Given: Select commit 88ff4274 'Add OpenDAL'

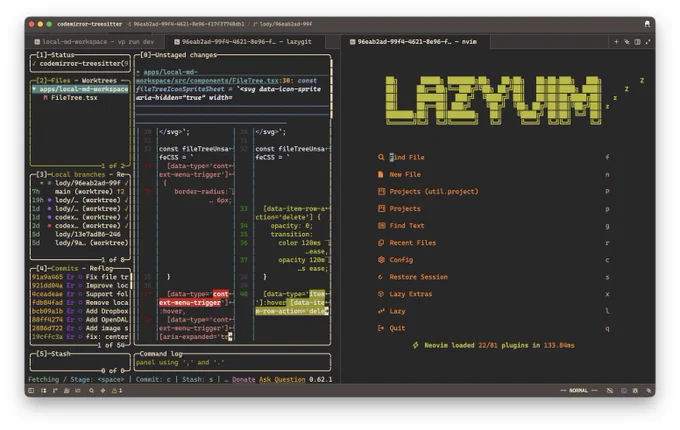Looking at the screenshot, I should [80, 319].
